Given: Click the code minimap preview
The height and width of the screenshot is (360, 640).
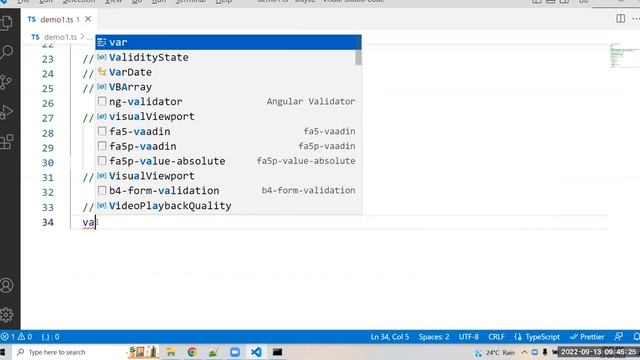Looking at the screenshot, I should click(x=624, y=55).
